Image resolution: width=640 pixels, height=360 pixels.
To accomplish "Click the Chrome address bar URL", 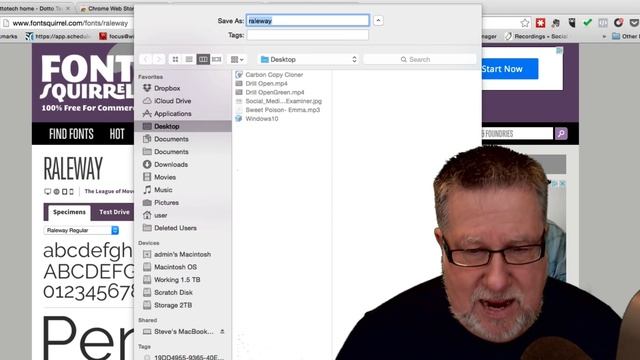I will (x=70, y=23).
